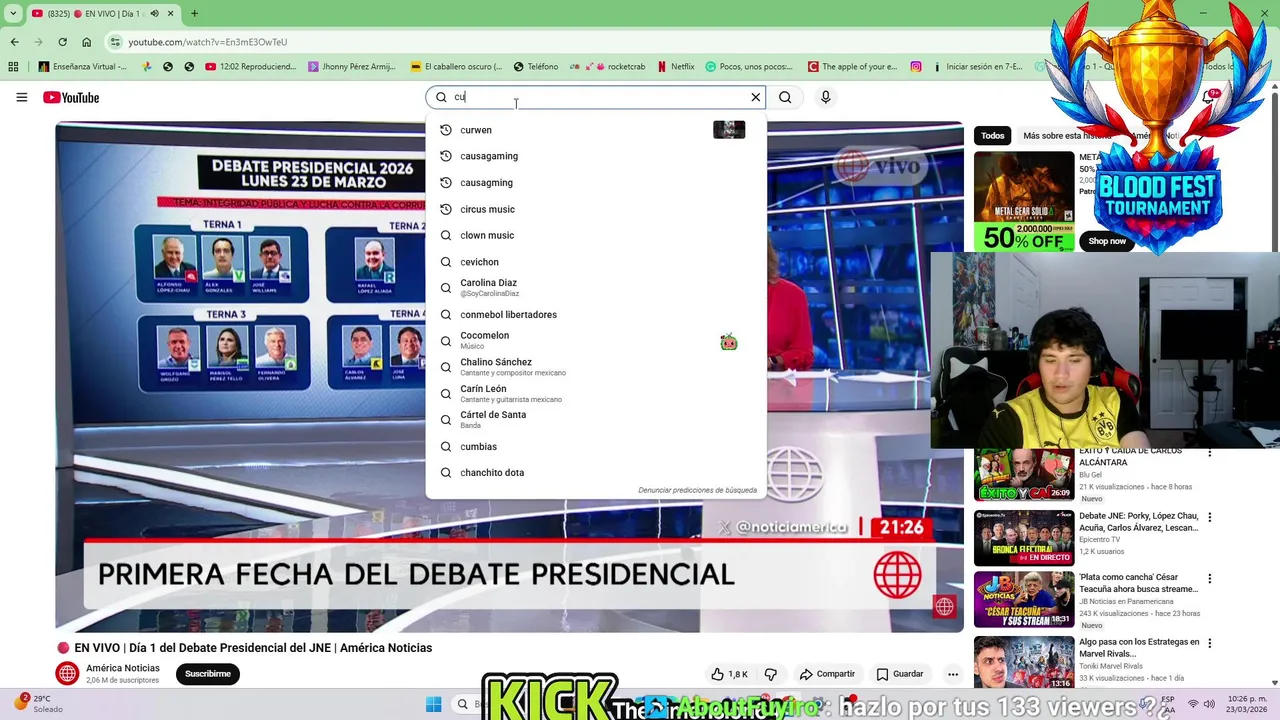Choose the Cocomelon suggestion

596,341
